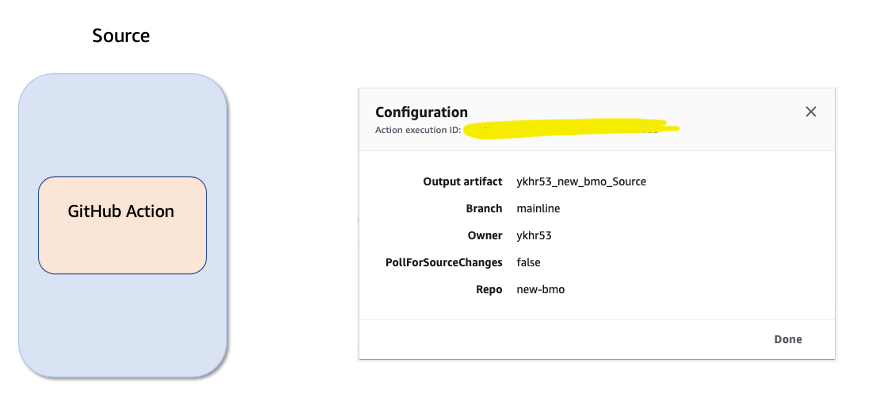
Task: Close the Configuration dialog with the X
Action: pyautogui.click(x=810, y=111)
